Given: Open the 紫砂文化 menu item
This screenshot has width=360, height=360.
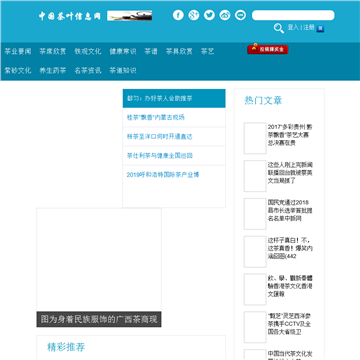Looking at the screenshot, I should [18, 70].
